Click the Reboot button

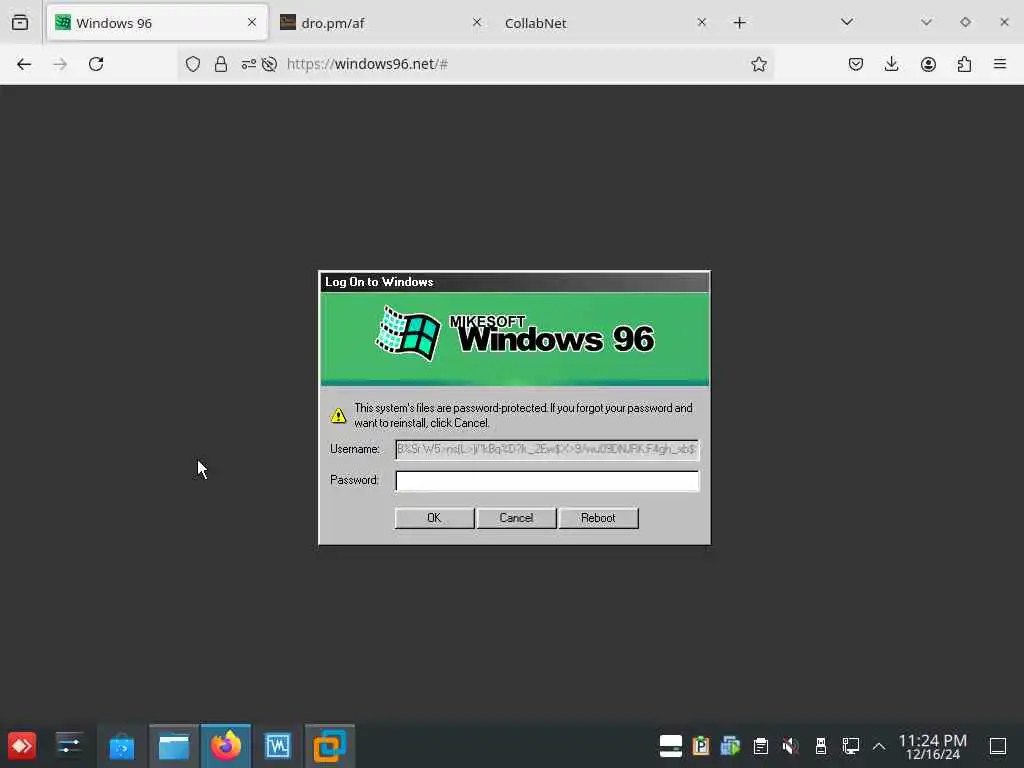point(598,518)
